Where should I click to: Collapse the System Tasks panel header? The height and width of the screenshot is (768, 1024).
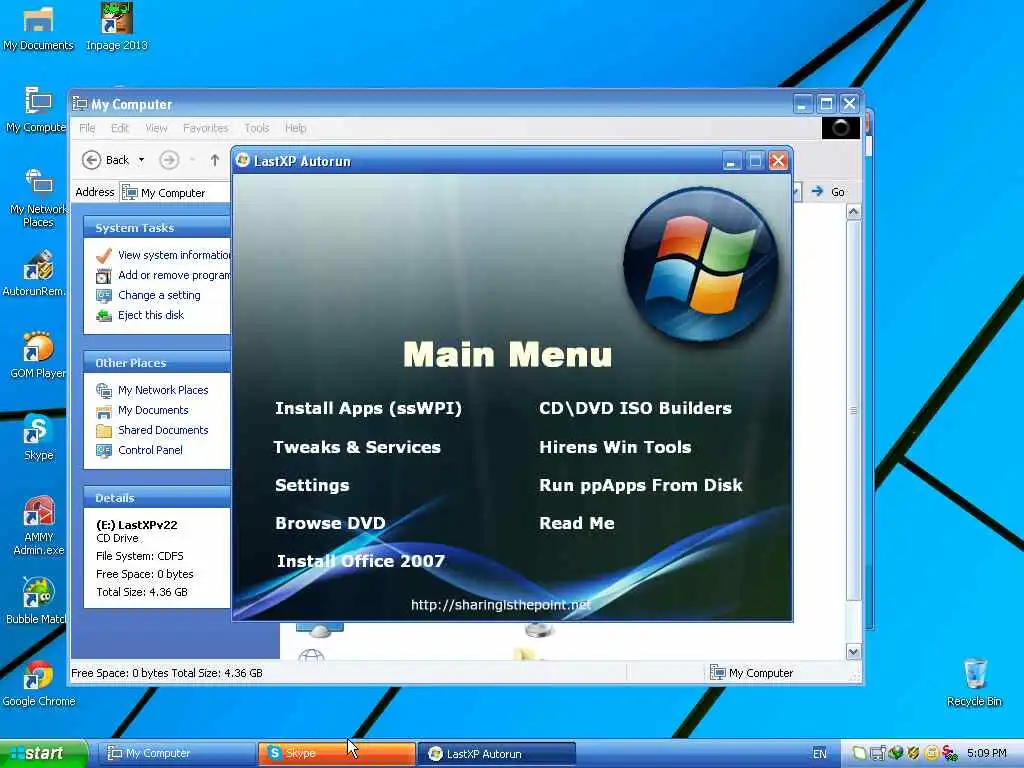[157, 227]
